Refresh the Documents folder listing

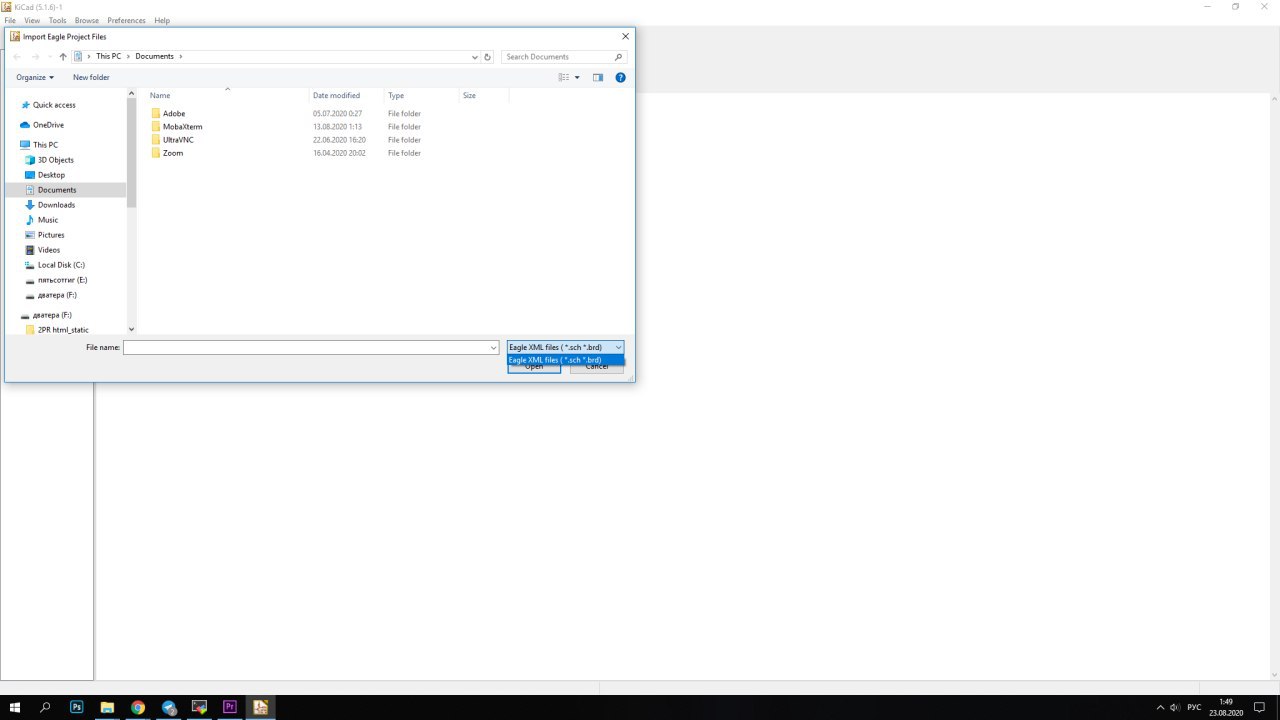488,57
